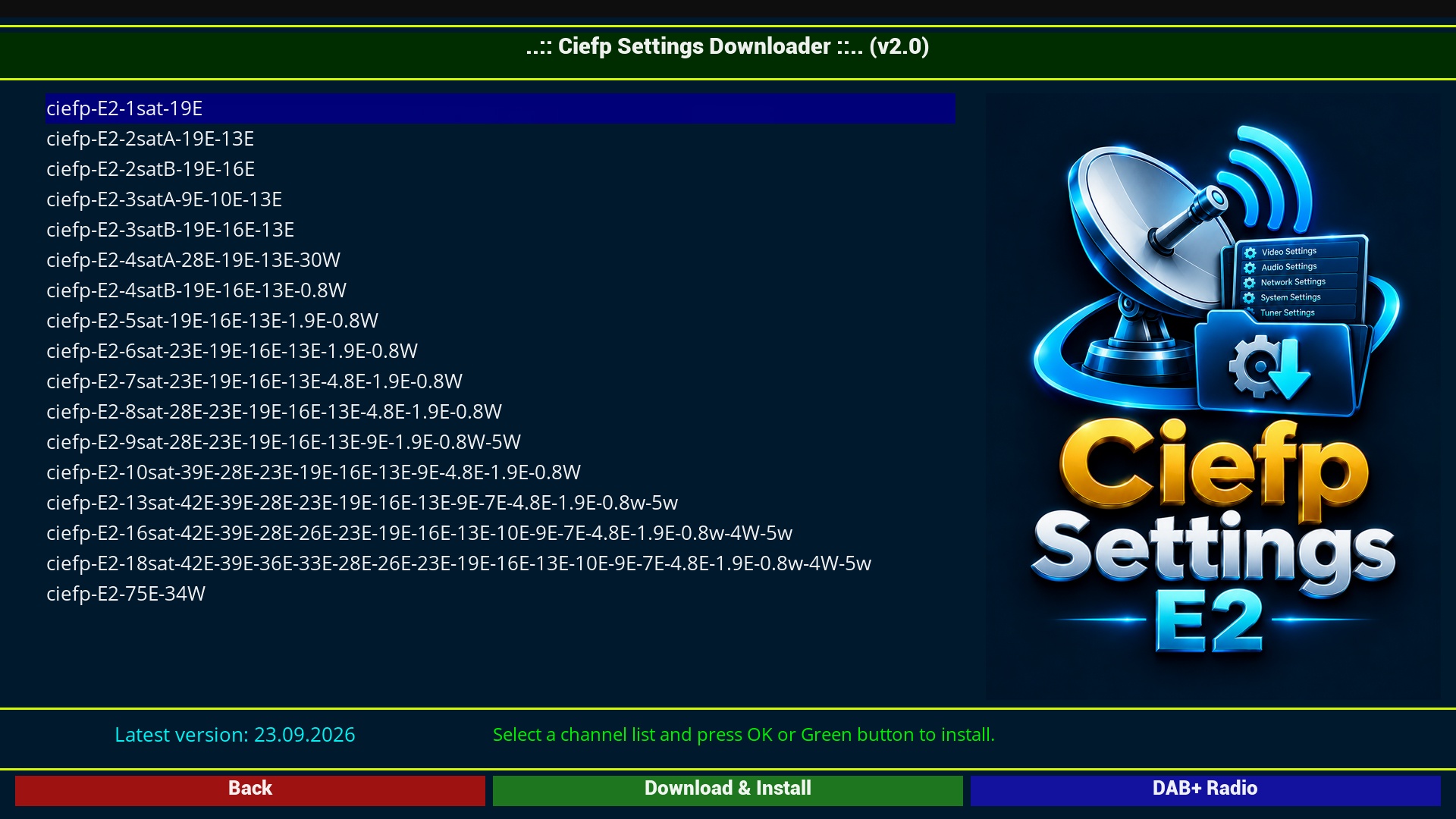
Task: Select ciefp-E2-2satA-19E-13E entry
Action: pos(500,139)
